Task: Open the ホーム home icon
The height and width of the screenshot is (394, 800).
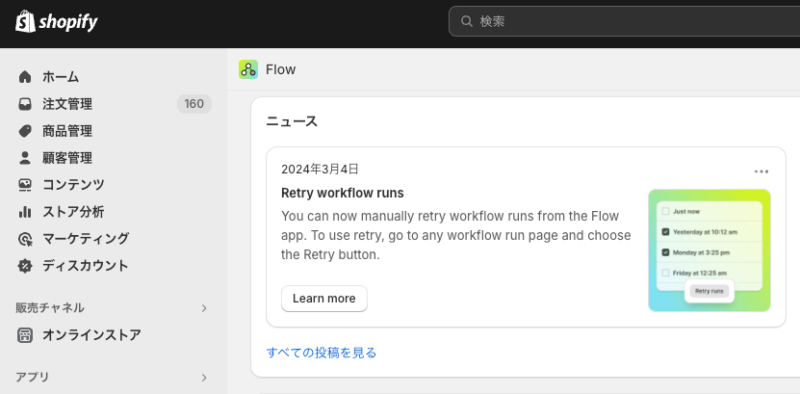Action: tap(24, 77)
